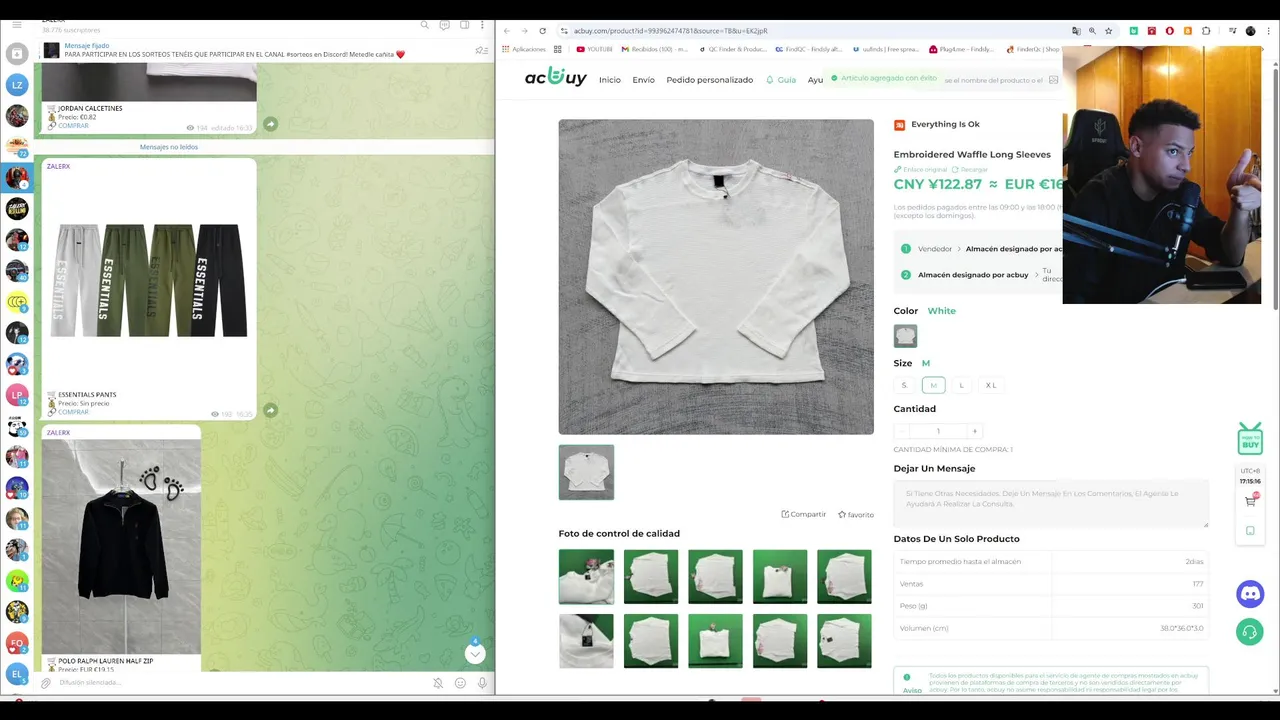
Task: Forward the Jordan Calcetines post
Action: tap(270, 124)
